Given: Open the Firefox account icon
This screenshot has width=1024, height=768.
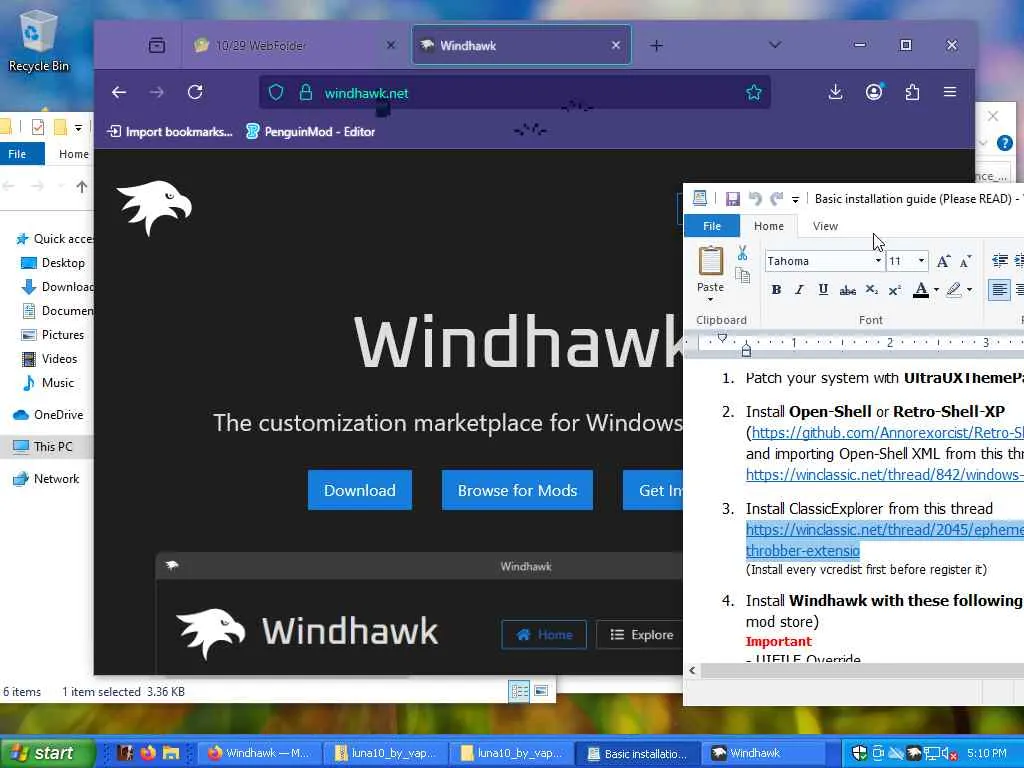Looking at the screenshot, I should [874, 93].
